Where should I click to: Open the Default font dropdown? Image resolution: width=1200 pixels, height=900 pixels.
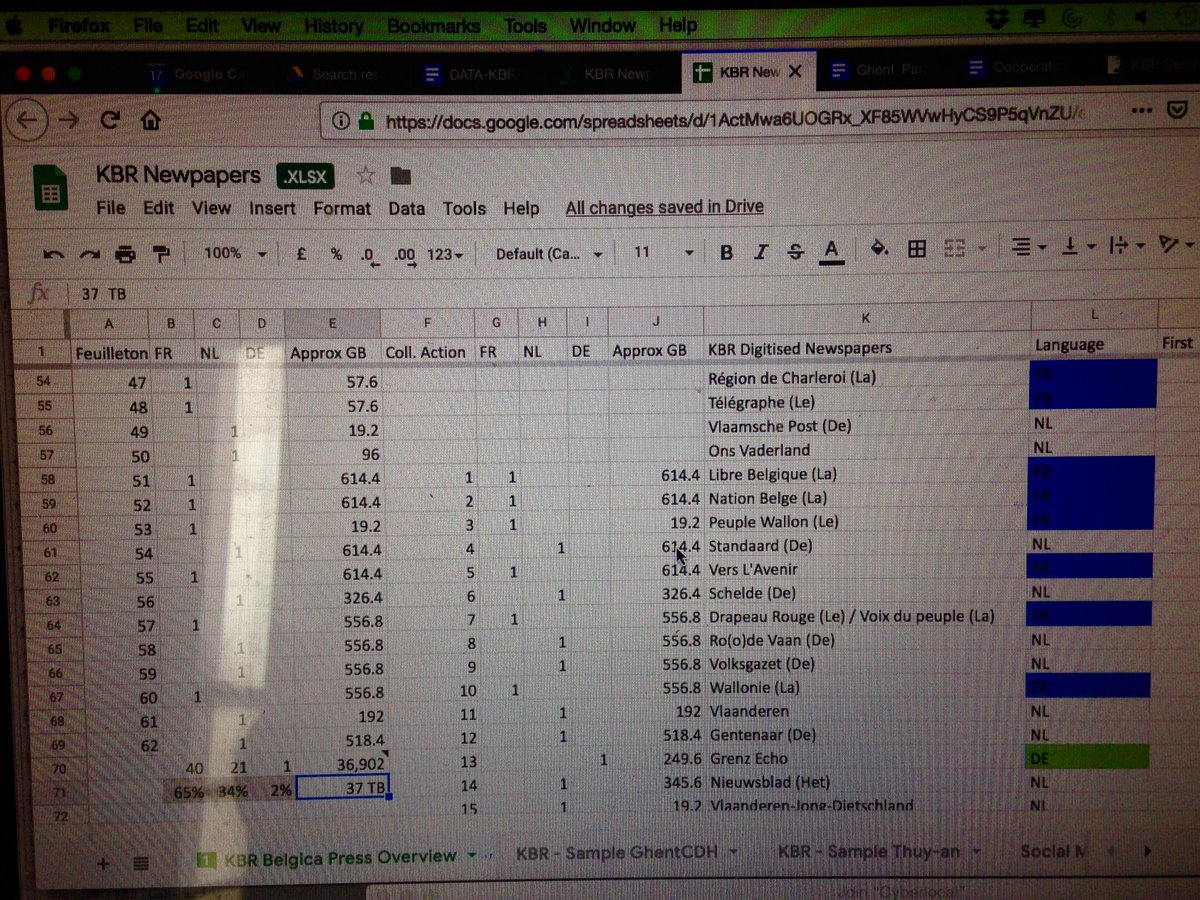point(549,254)
